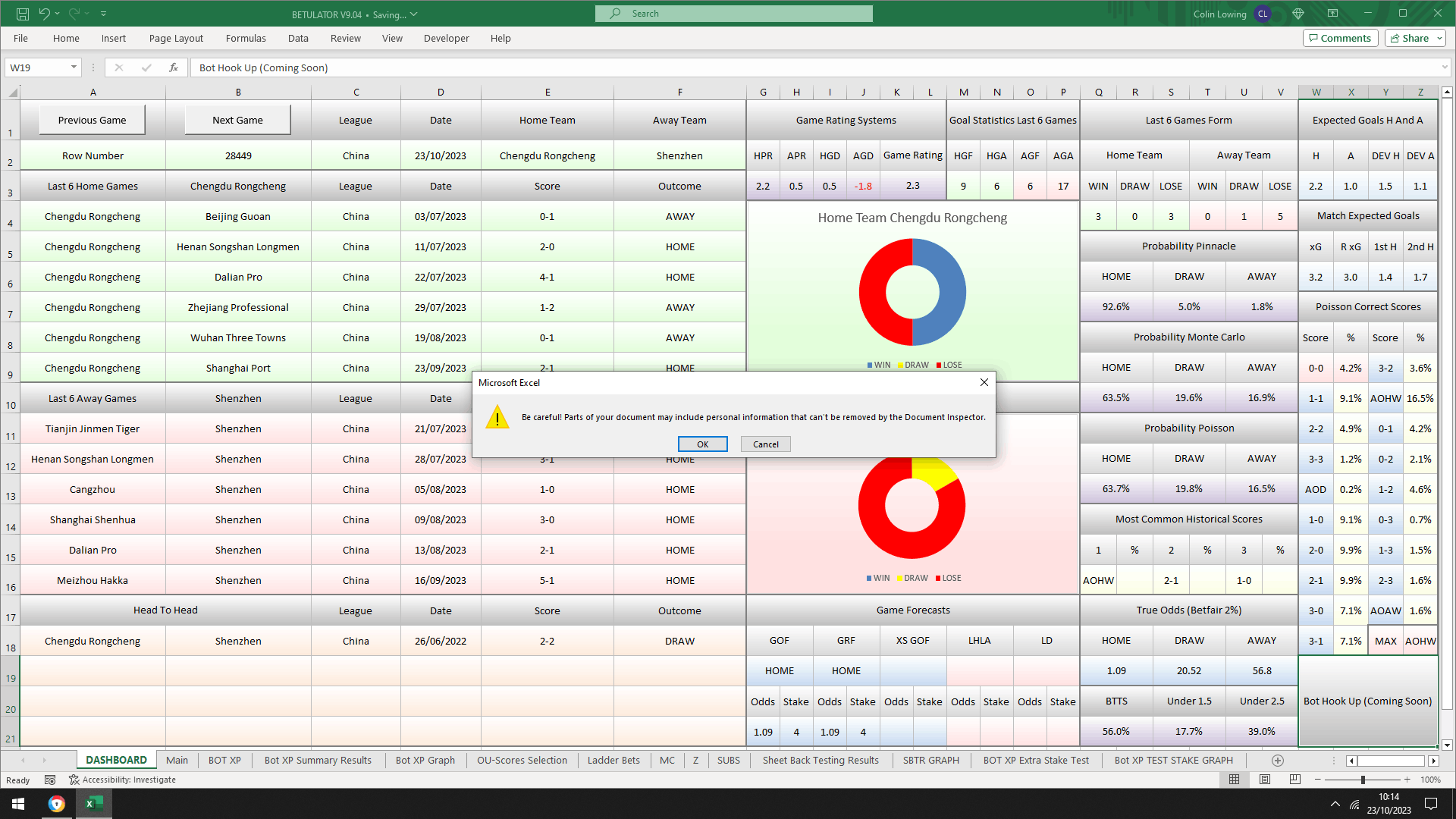Click the Insert Function fx icon

[x=174, y=67]
